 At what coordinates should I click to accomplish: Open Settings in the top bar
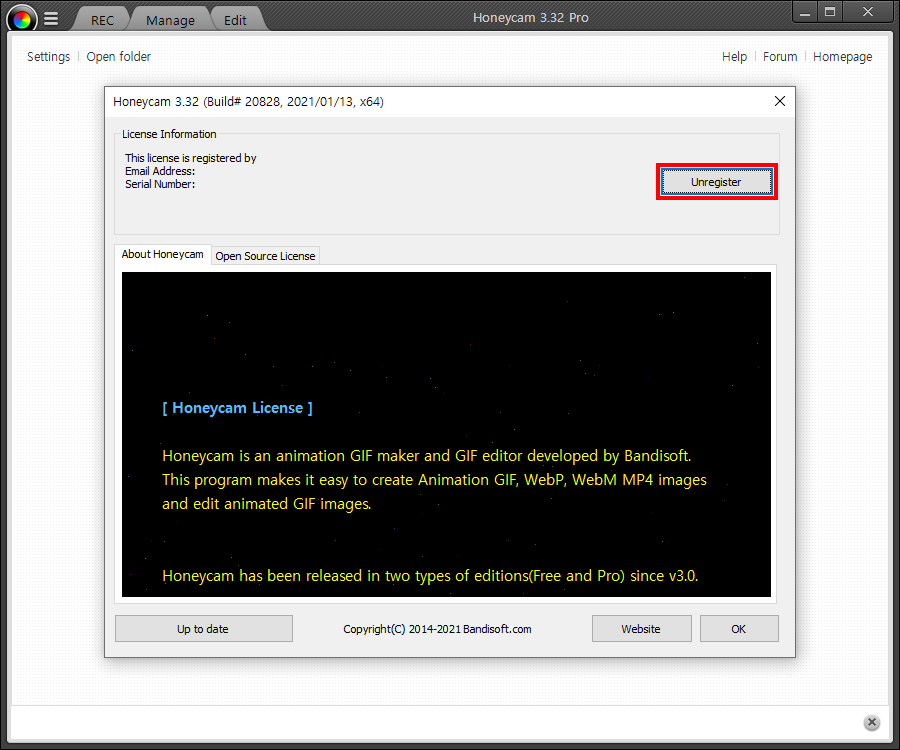tap(48, 57)
